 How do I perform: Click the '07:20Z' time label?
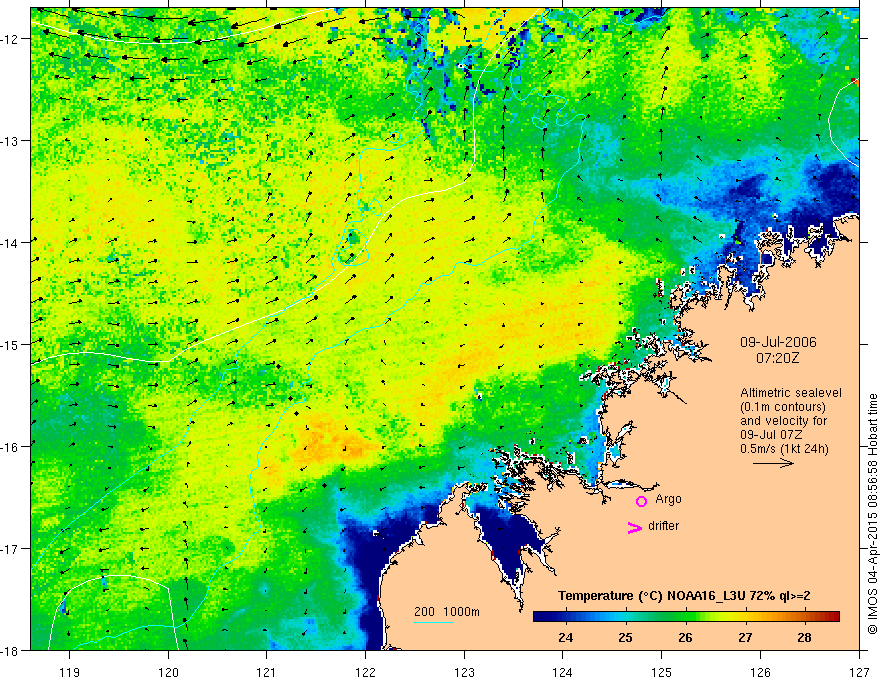777,358
